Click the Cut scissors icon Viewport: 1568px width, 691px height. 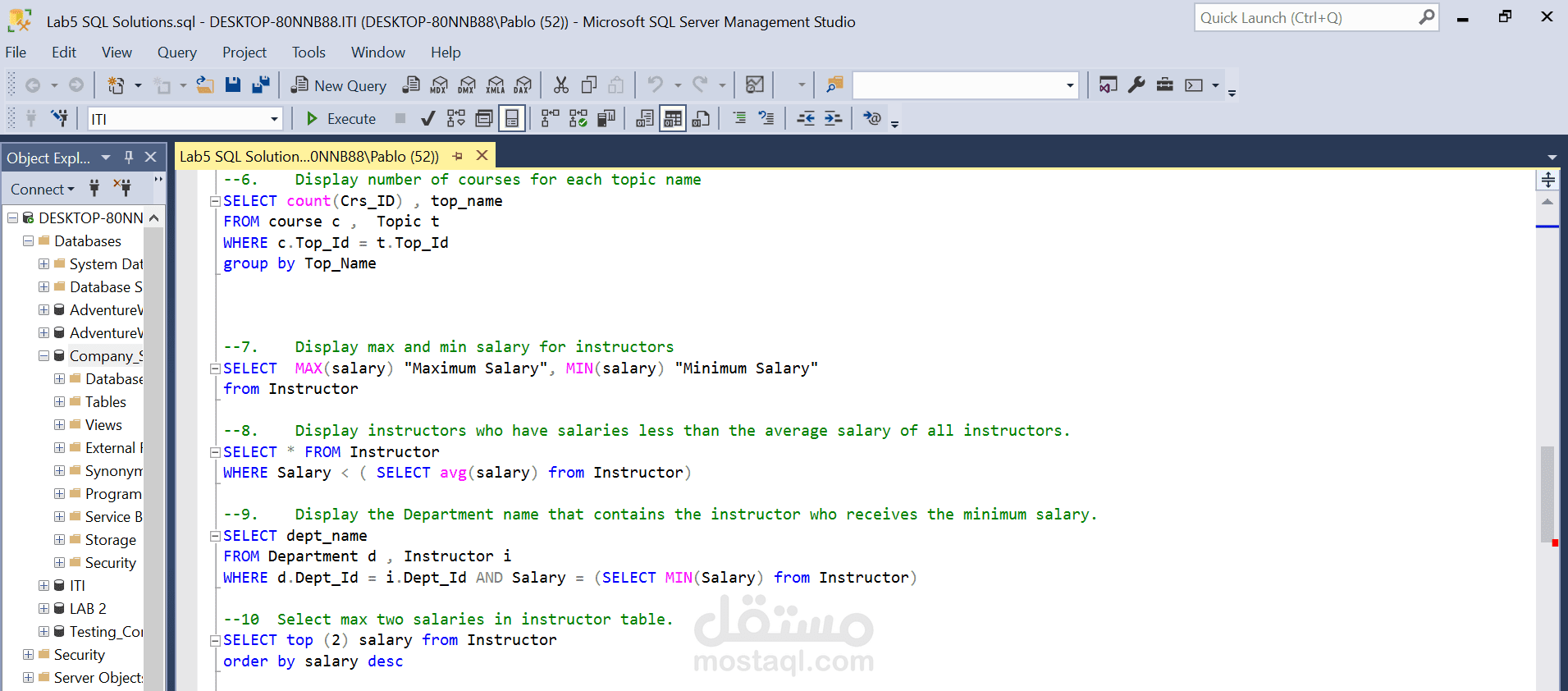click(561, 85)
